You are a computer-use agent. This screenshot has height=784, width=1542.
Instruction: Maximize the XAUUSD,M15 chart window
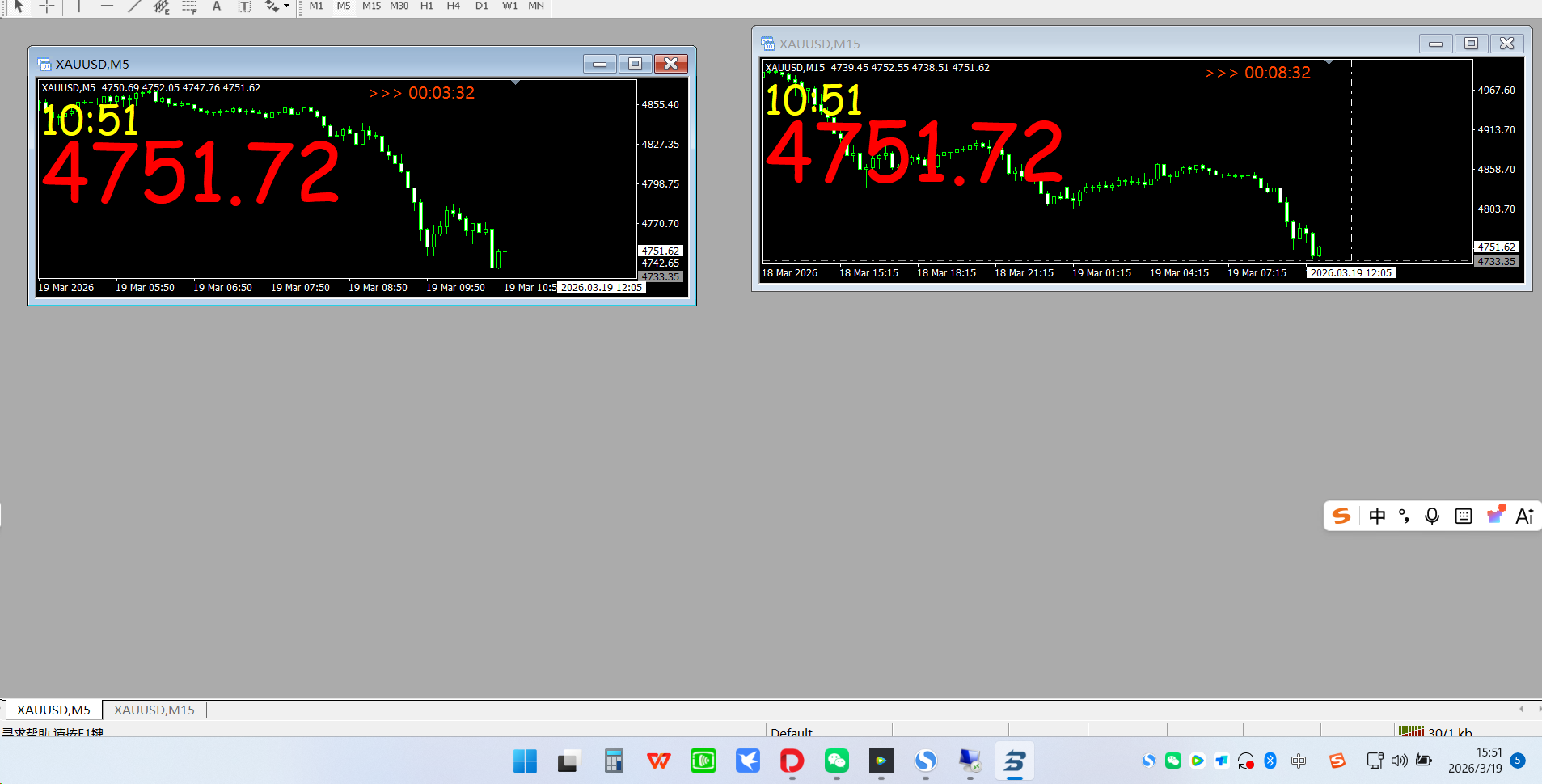click(x=1472, y=44)
